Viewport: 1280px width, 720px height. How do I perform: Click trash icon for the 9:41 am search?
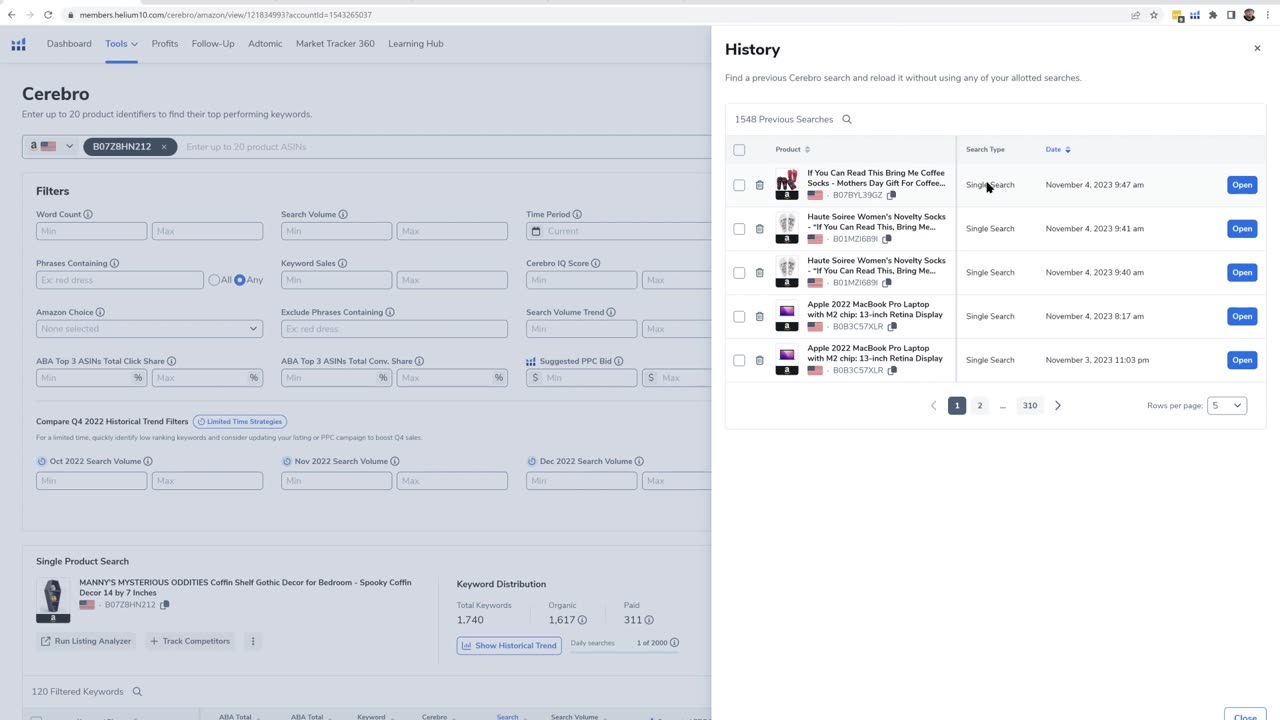[x=759, y=229]
